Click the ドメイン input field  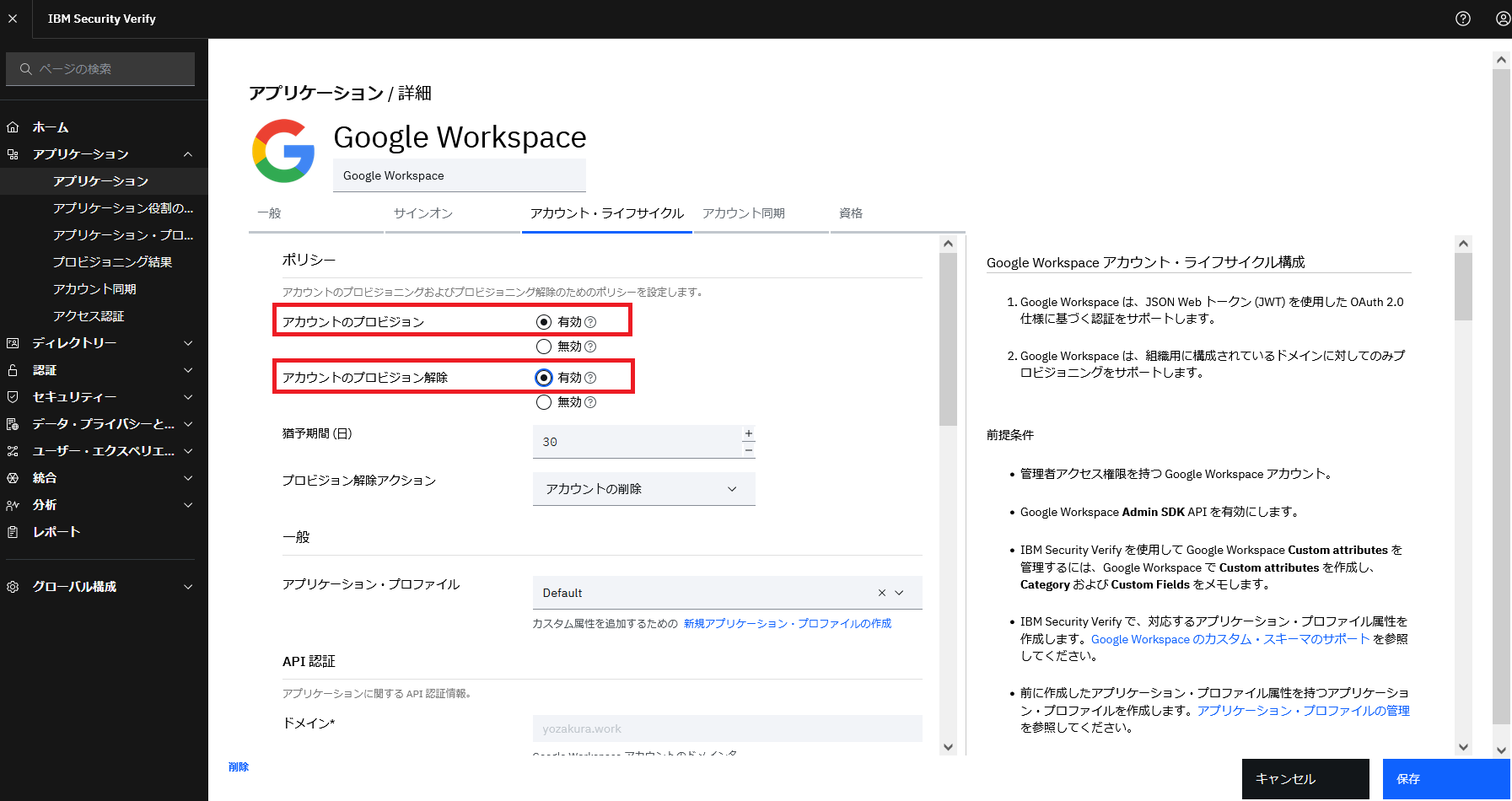tap(728, 728)
